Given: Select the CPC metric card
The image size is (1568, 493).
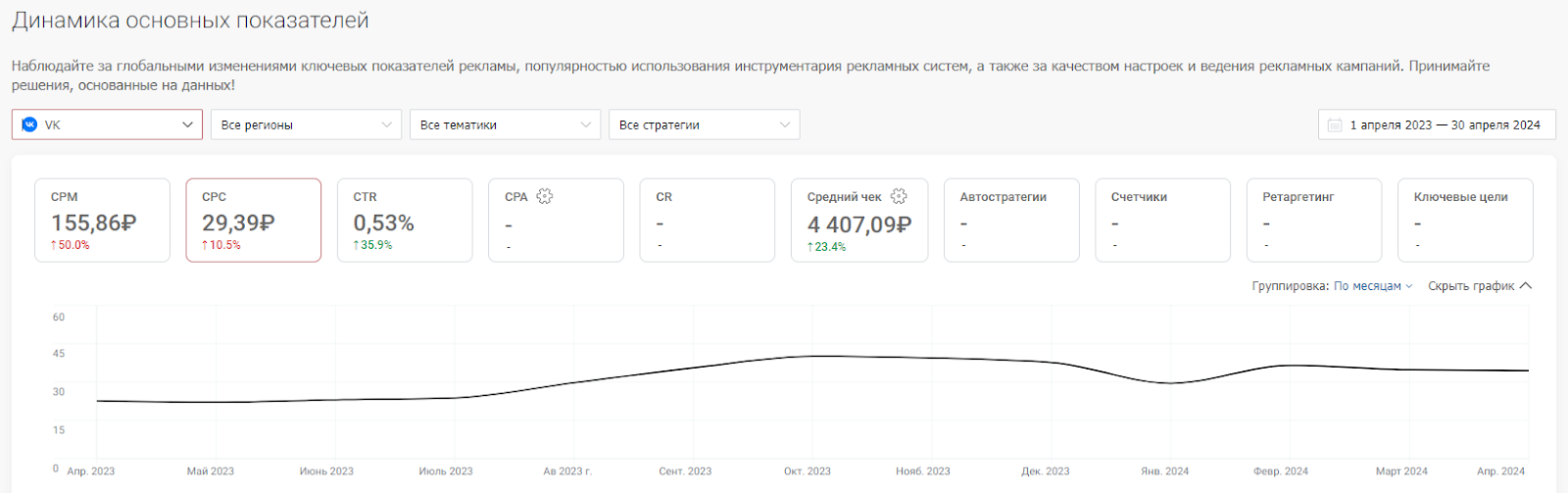Looking at the screenshot, I should 254,221.
